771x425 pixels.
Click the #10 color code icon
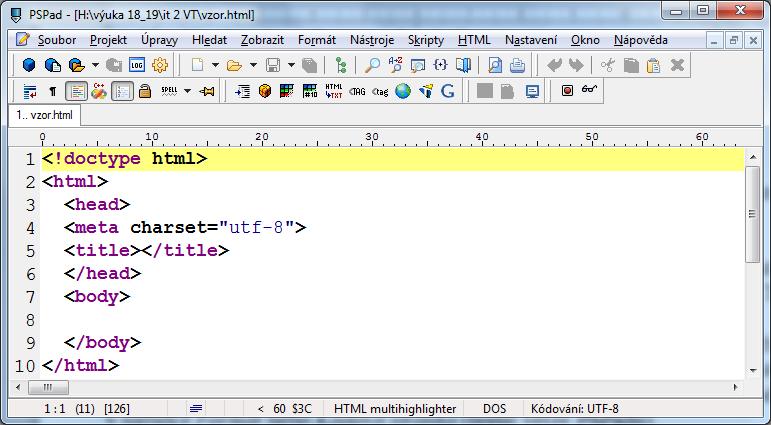point(310,91)
